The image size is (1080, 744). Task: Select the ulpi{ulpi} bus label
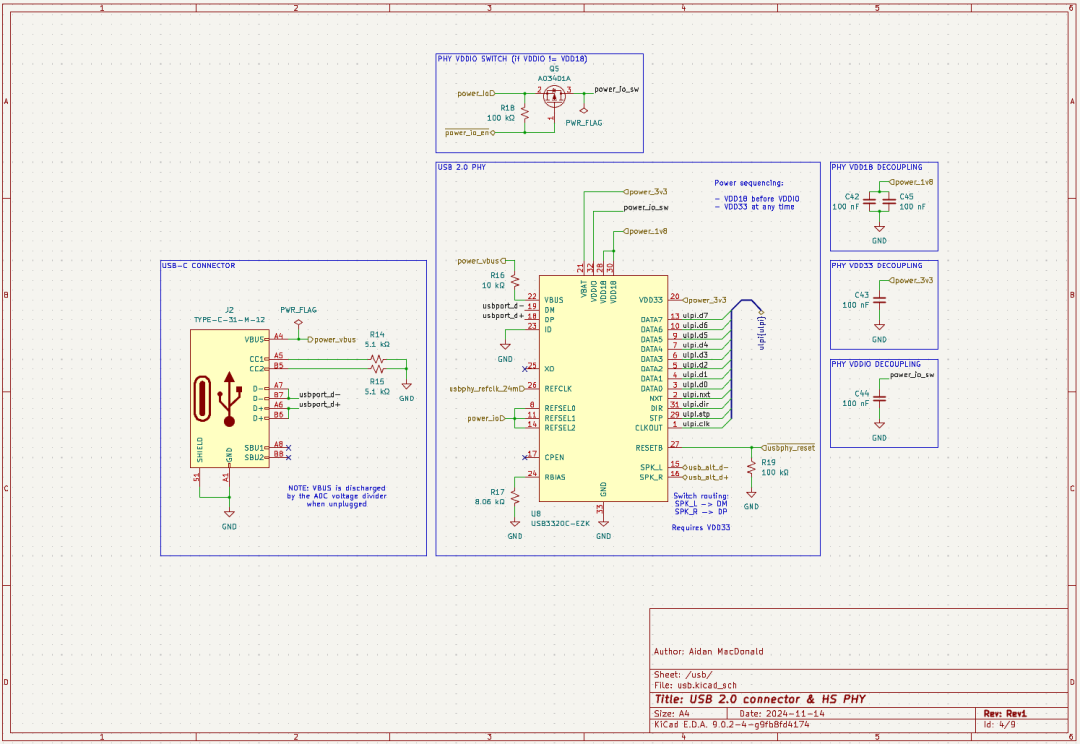click(762, 331)
